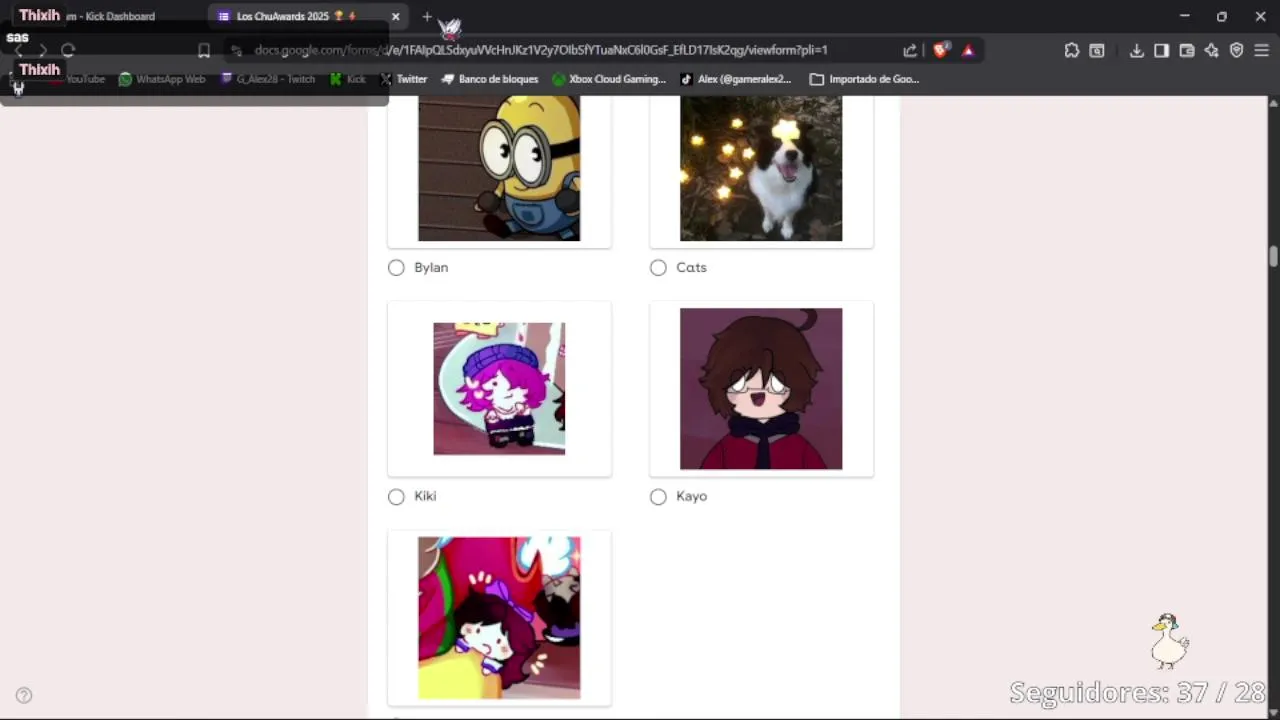Go forward in browser history
Viewport: 1280px width, 720px height.
(x=43, y=50)
